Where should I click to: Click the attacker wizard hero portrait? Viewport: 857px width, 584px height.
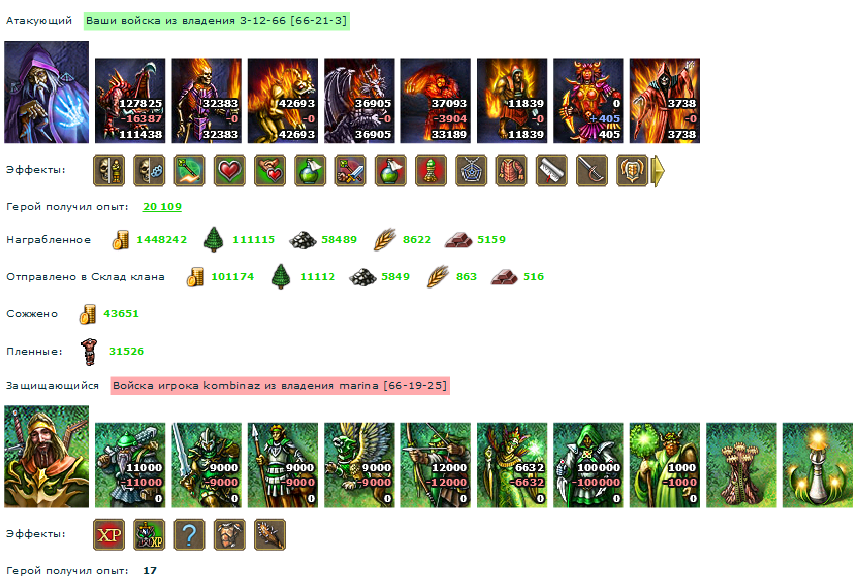tap(46, 92)
